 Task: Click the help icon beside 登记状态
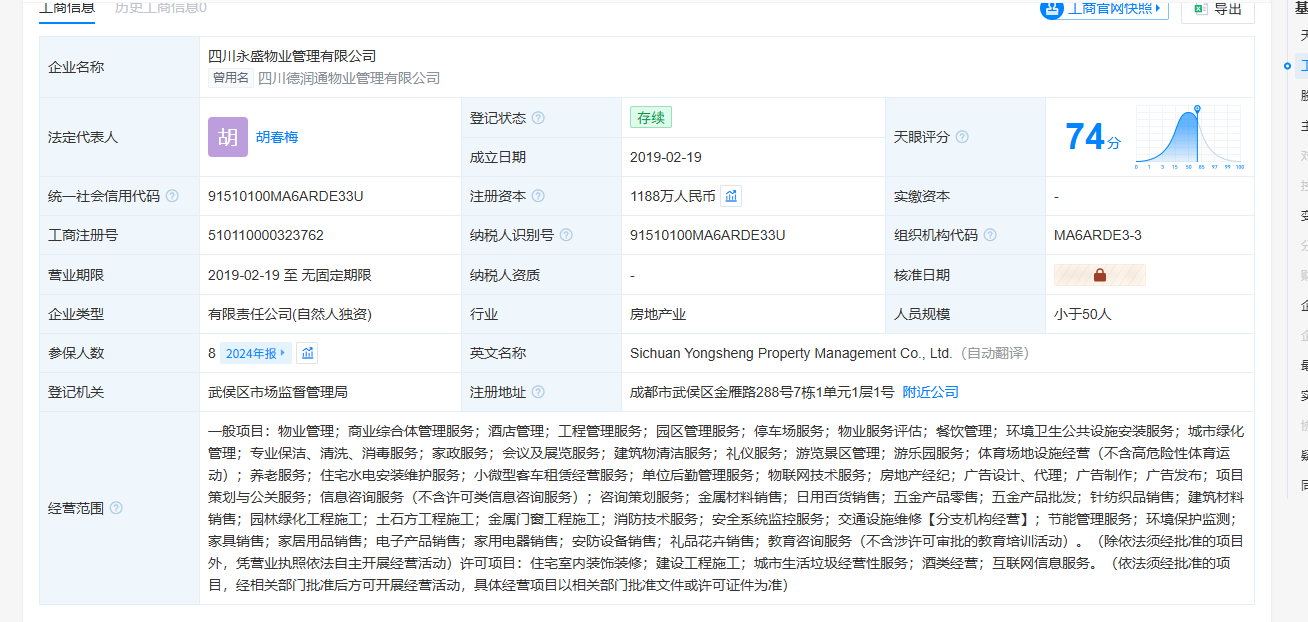tap(538, 118)
